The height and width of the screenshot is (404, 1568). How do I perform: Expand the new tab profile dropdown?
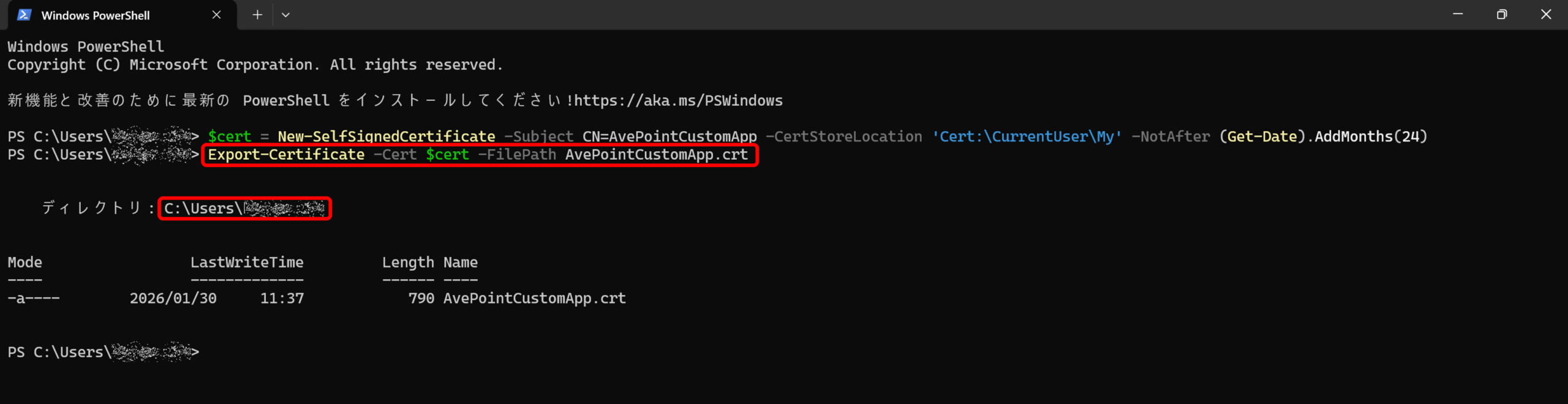285,15
